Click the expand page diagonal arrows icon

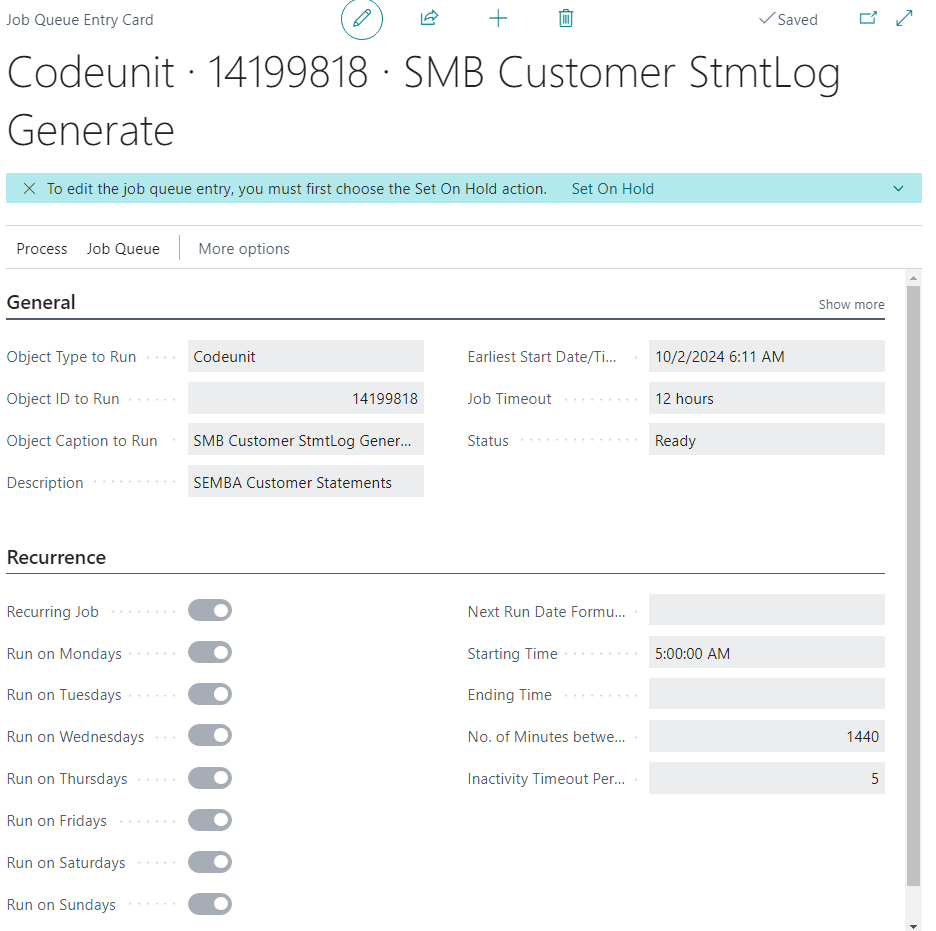[x=904, y=18]
